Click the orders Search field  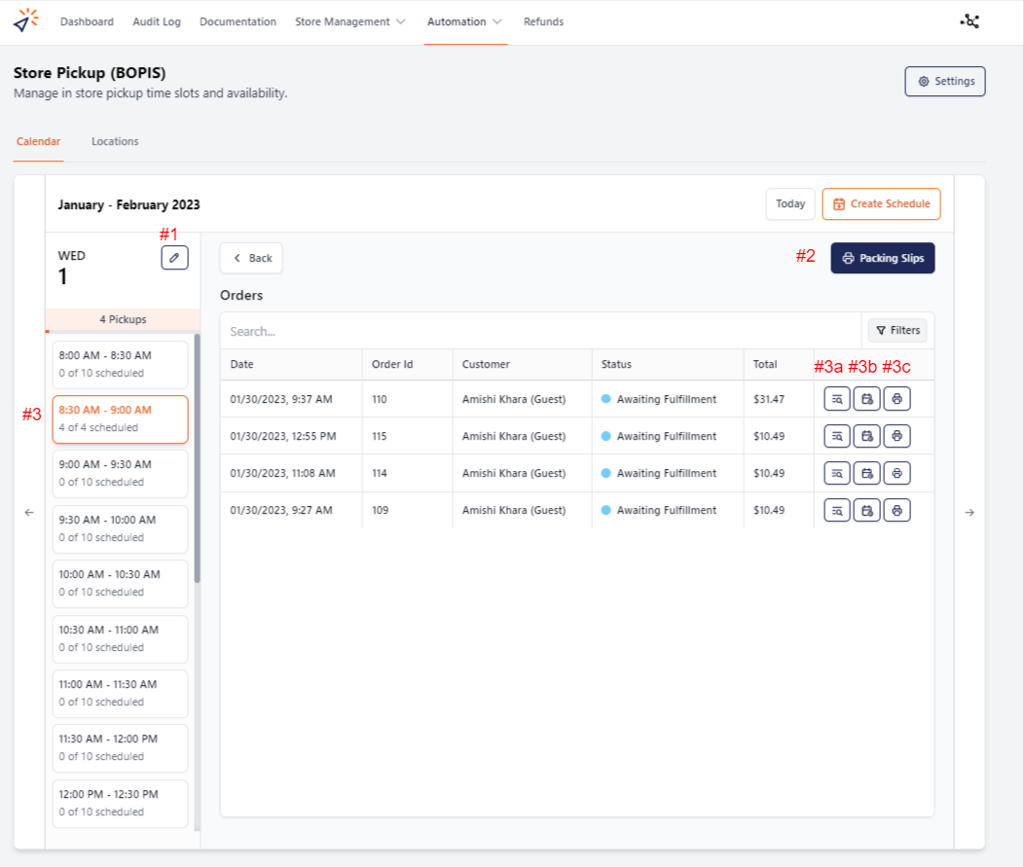tap(541, 331)
